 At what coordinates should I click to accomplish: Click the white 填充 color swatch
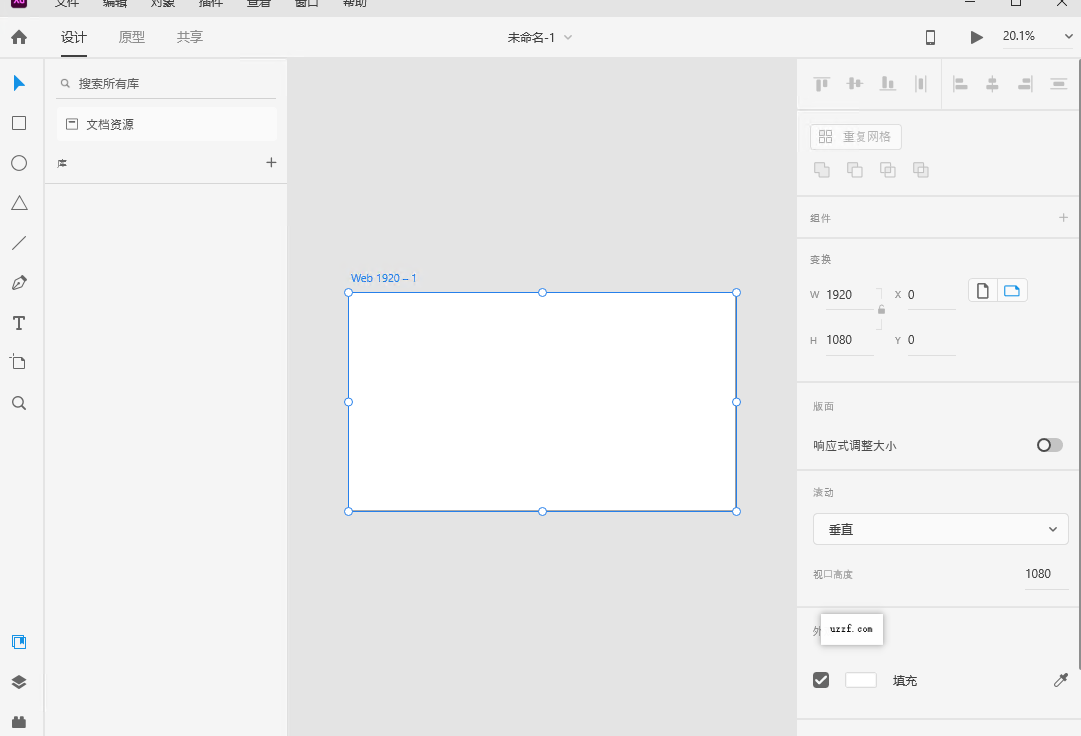[x=860, y=680]
